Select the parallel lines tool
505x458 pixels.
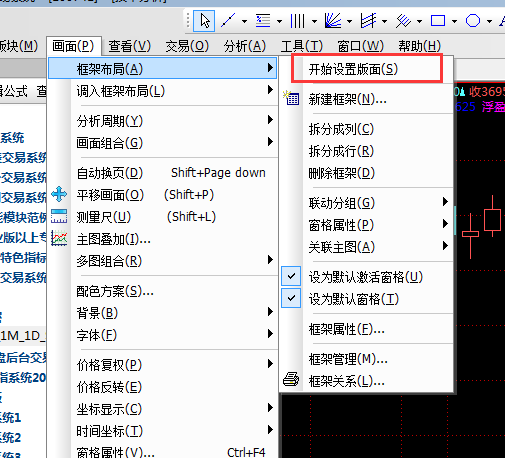(403, 21)
